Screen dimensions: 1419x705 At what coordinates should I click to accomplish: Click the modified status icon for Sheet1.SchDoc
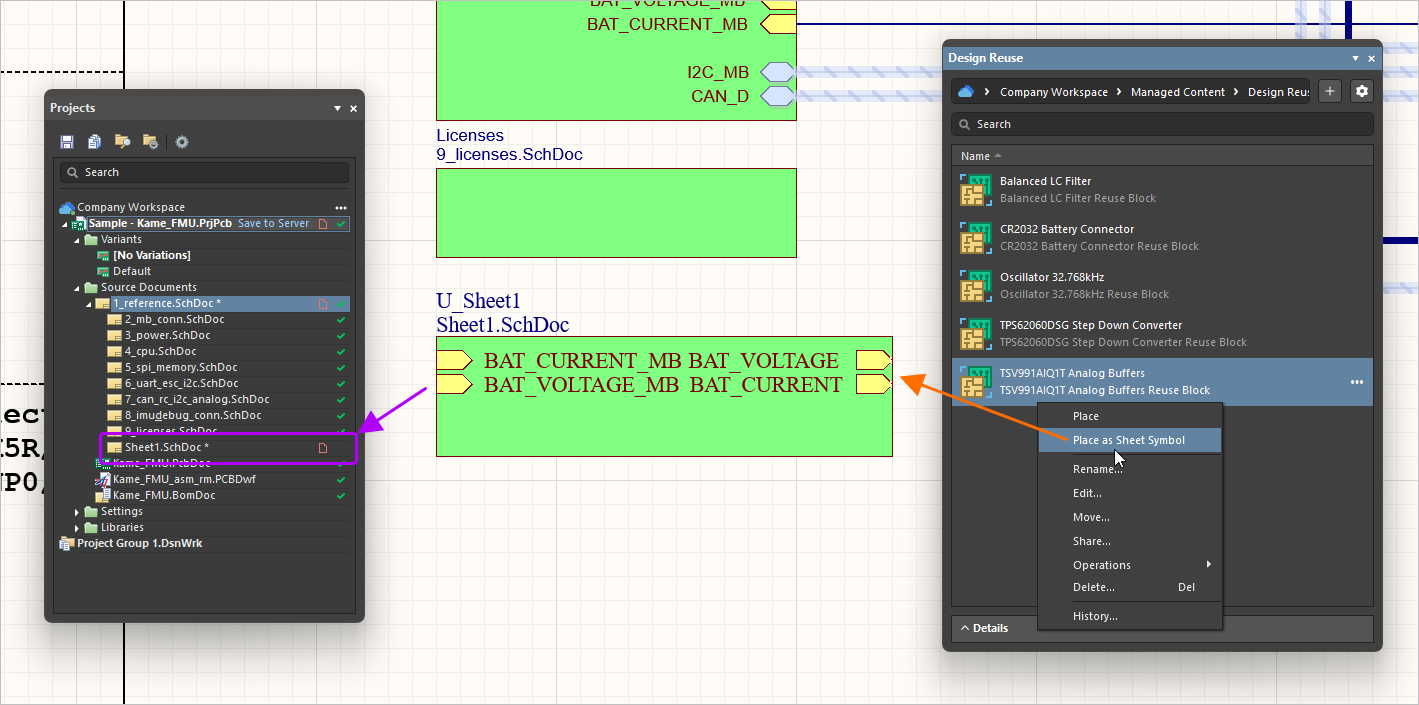pos(323,448)
